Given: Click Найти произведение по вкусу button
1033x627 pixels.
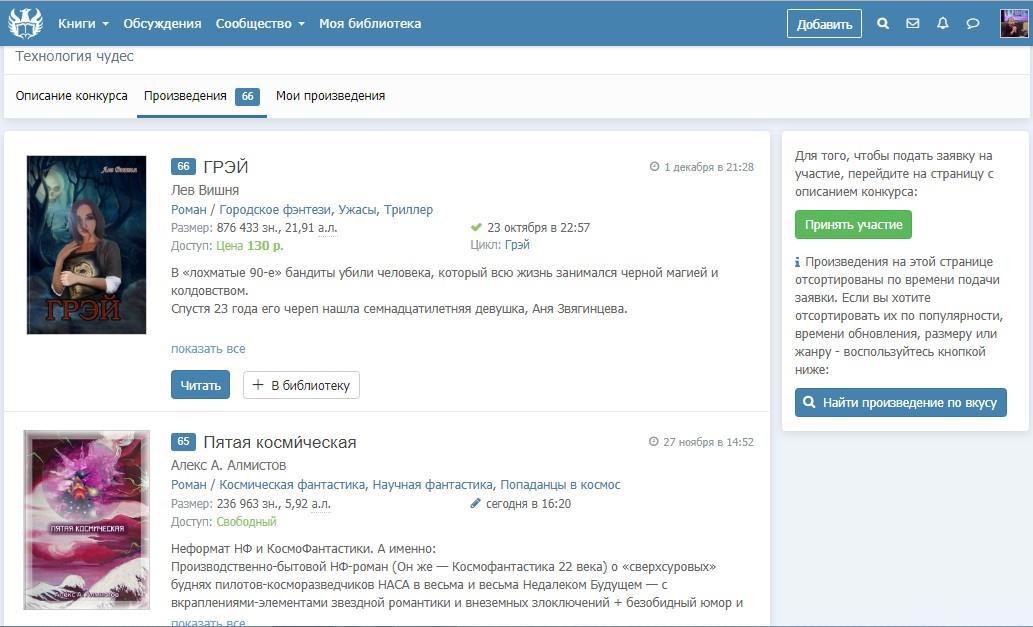Looking at the screenshot, I should (900, 403).
